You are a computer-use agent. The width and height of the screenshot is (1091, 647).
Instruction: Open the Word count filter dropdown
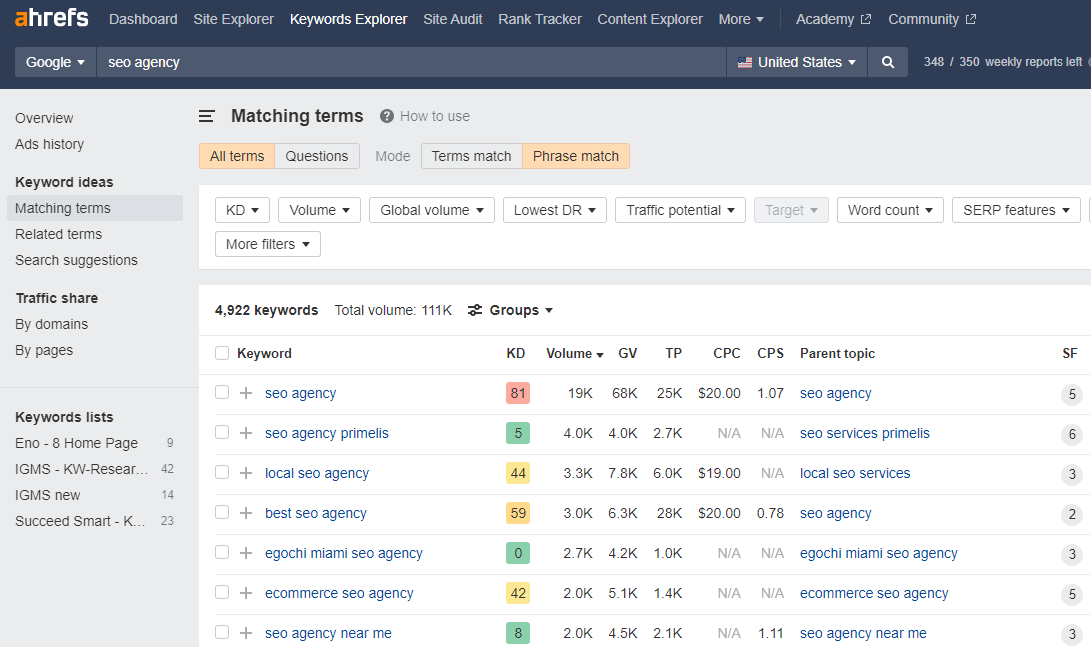pyautogui.click(x=890, y=210)
